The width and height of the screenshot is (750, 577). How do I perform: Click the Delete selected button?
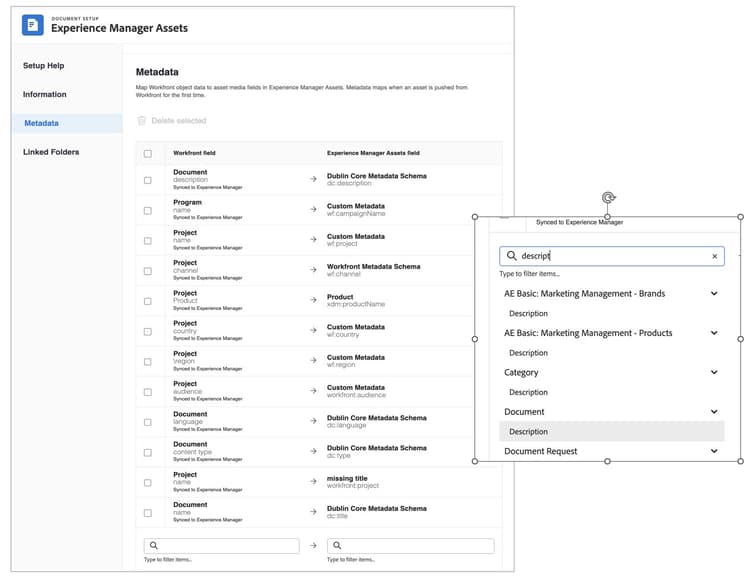pyautogui.click(x=178, y=121)
